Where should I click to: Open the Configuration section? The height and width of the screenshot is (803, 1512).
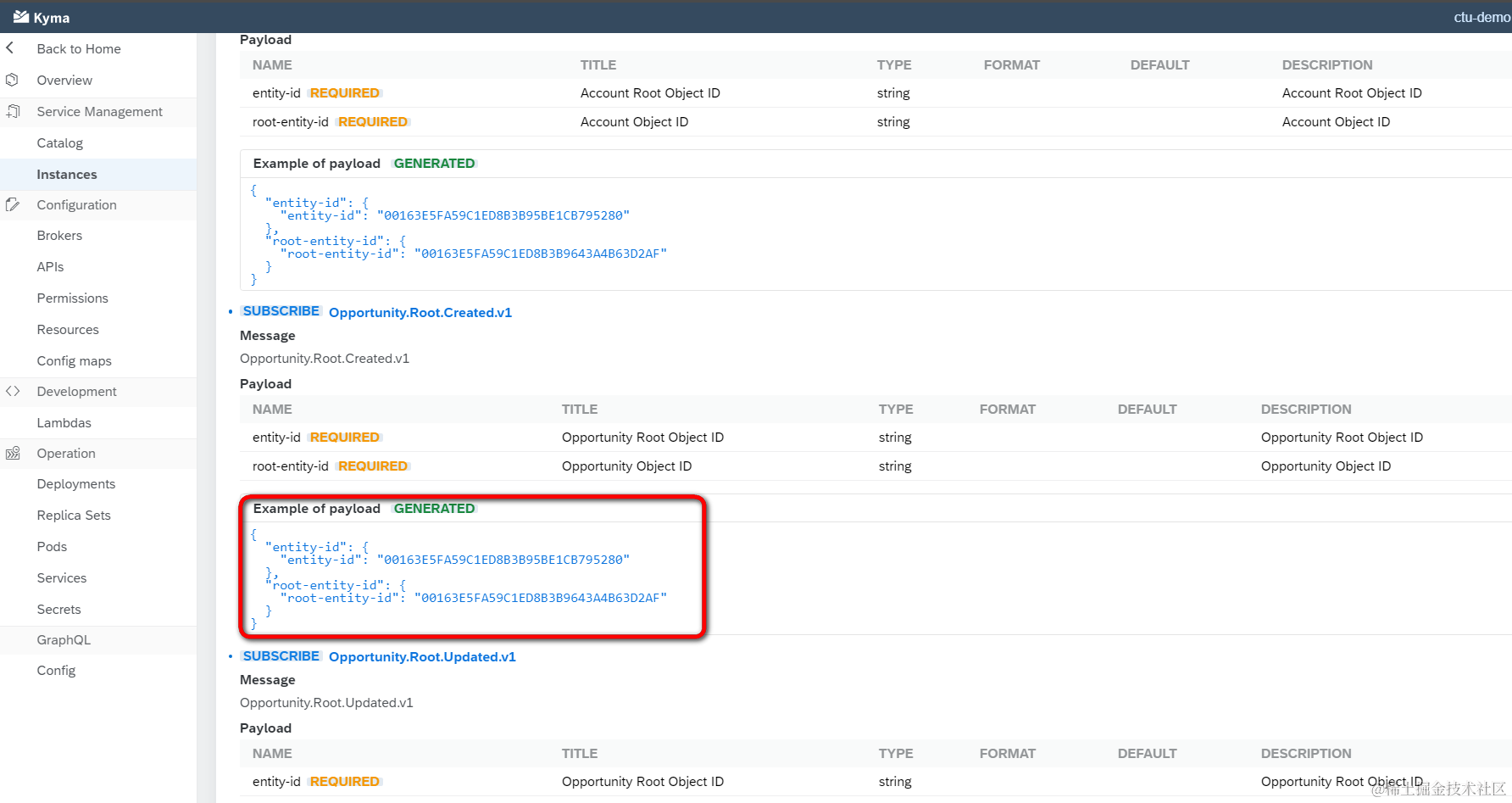coord(77,205)
